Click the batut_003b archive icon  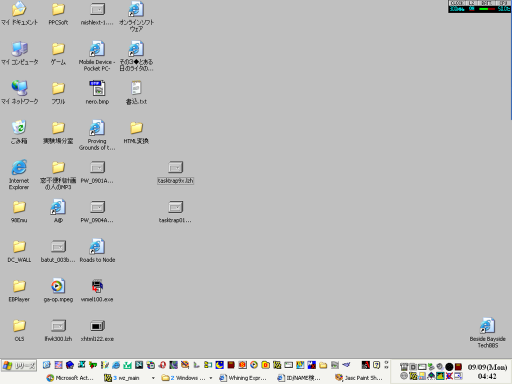click(x=58, y=251)
